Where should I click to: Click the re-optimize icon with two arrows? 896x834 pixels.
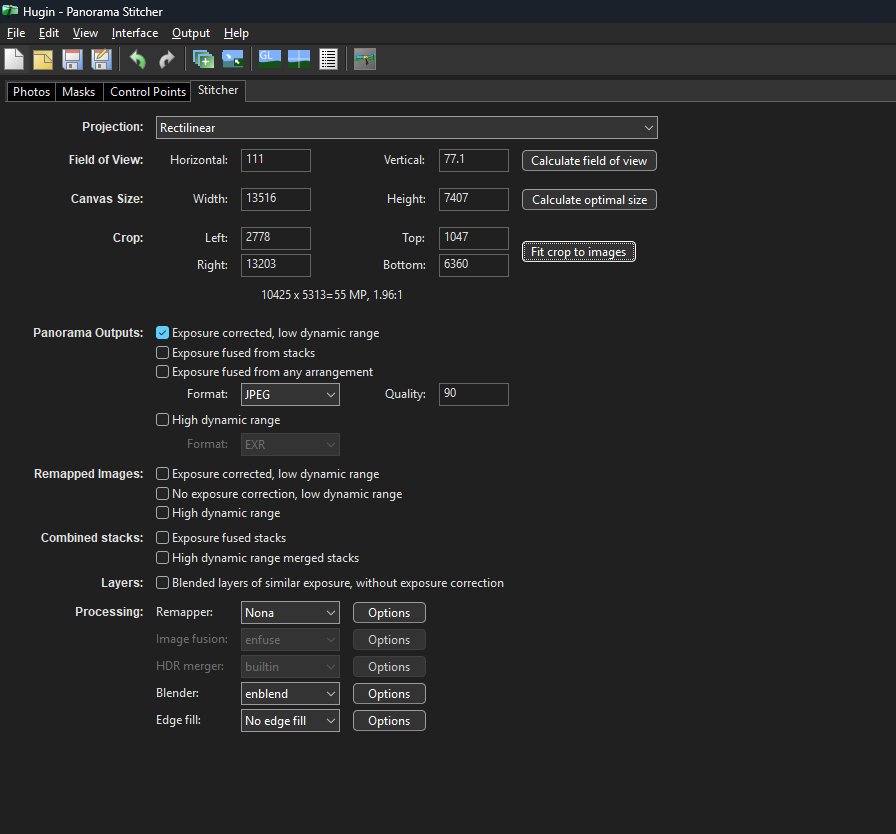point(233,59)
